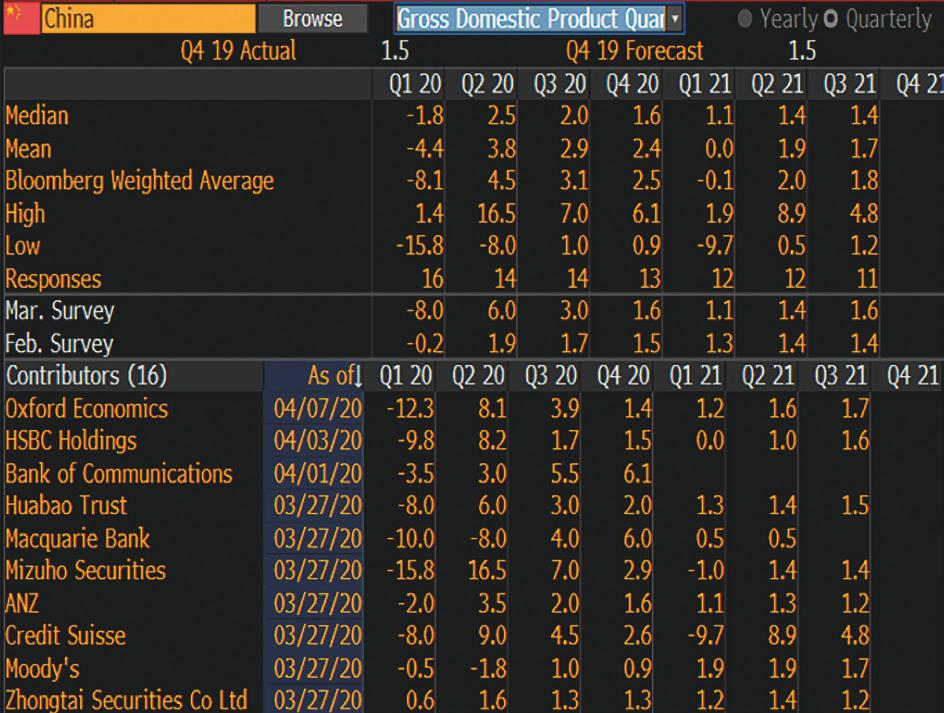Open the Oxford Economics contributor row
944x713 pixels.
tap(87, 409)
